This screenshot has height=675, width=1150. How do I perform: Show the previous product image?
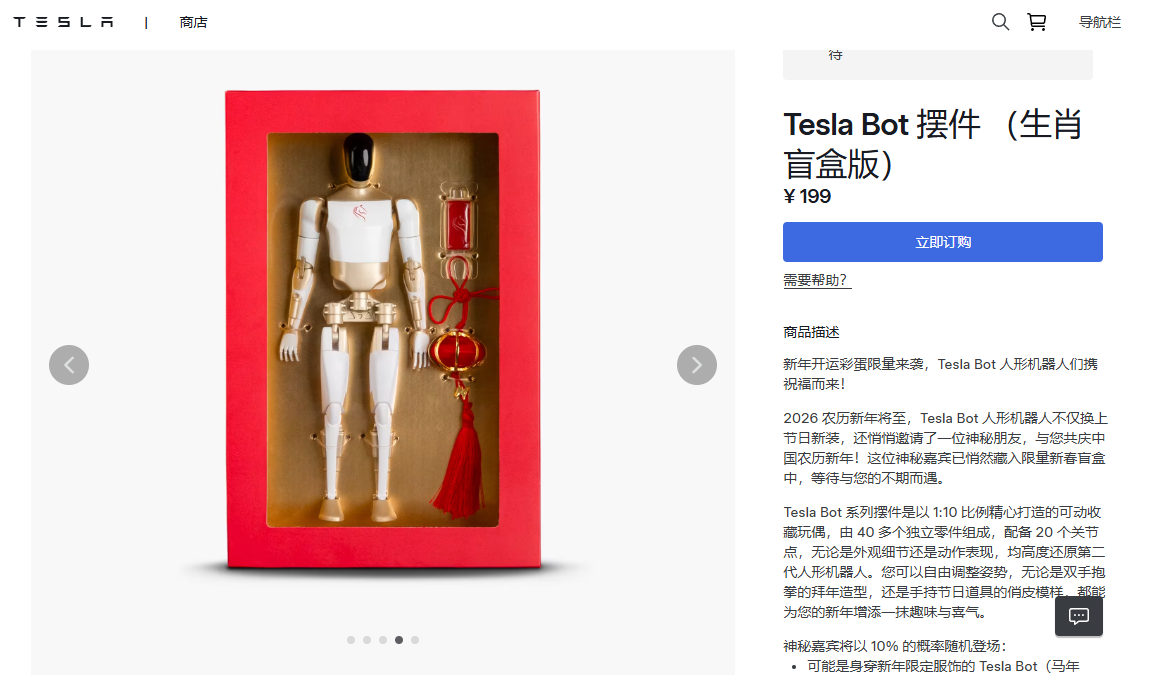click(x=69, y=365)
